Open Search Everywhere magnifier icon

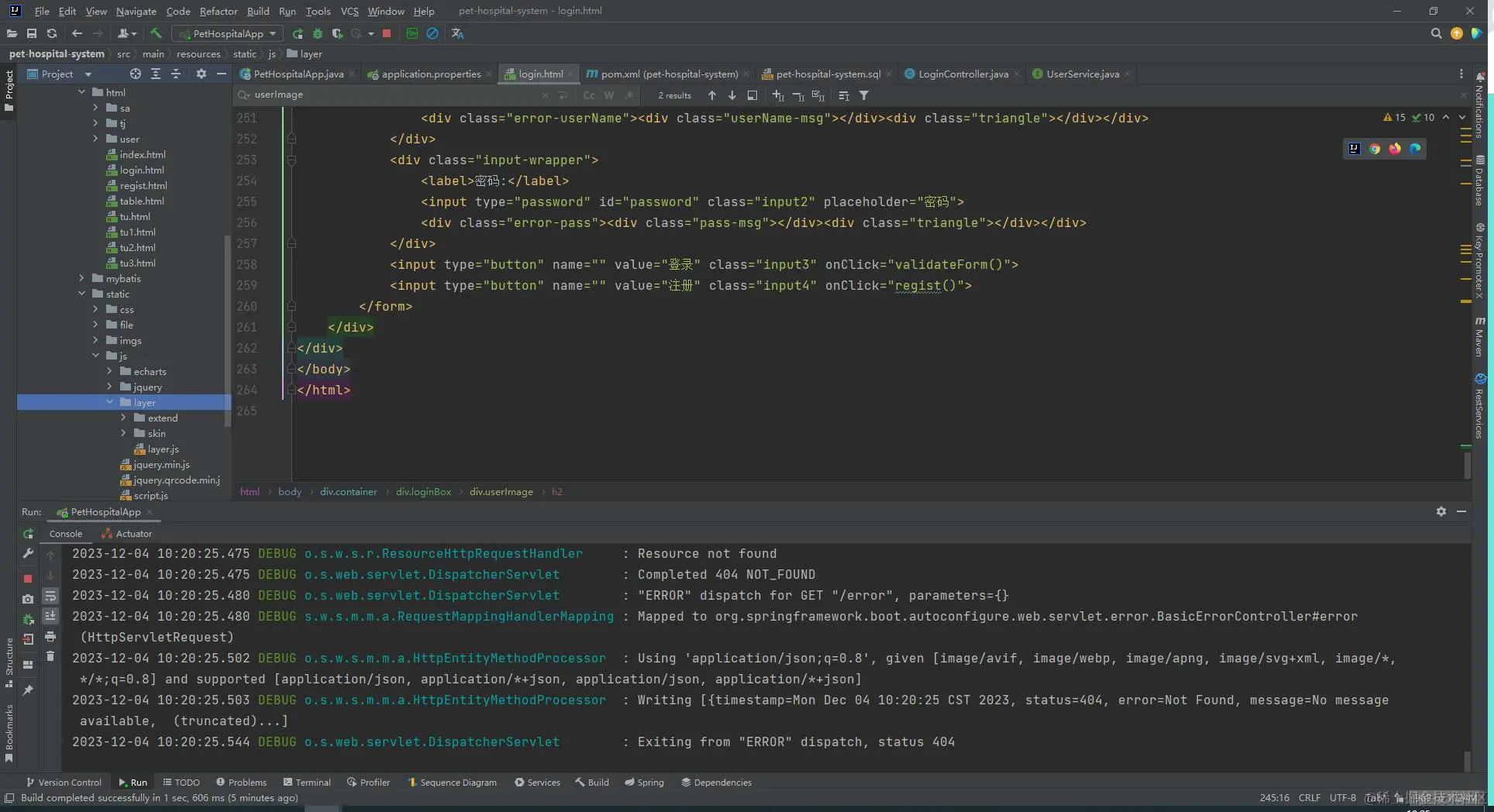(x=1436, y=33)
